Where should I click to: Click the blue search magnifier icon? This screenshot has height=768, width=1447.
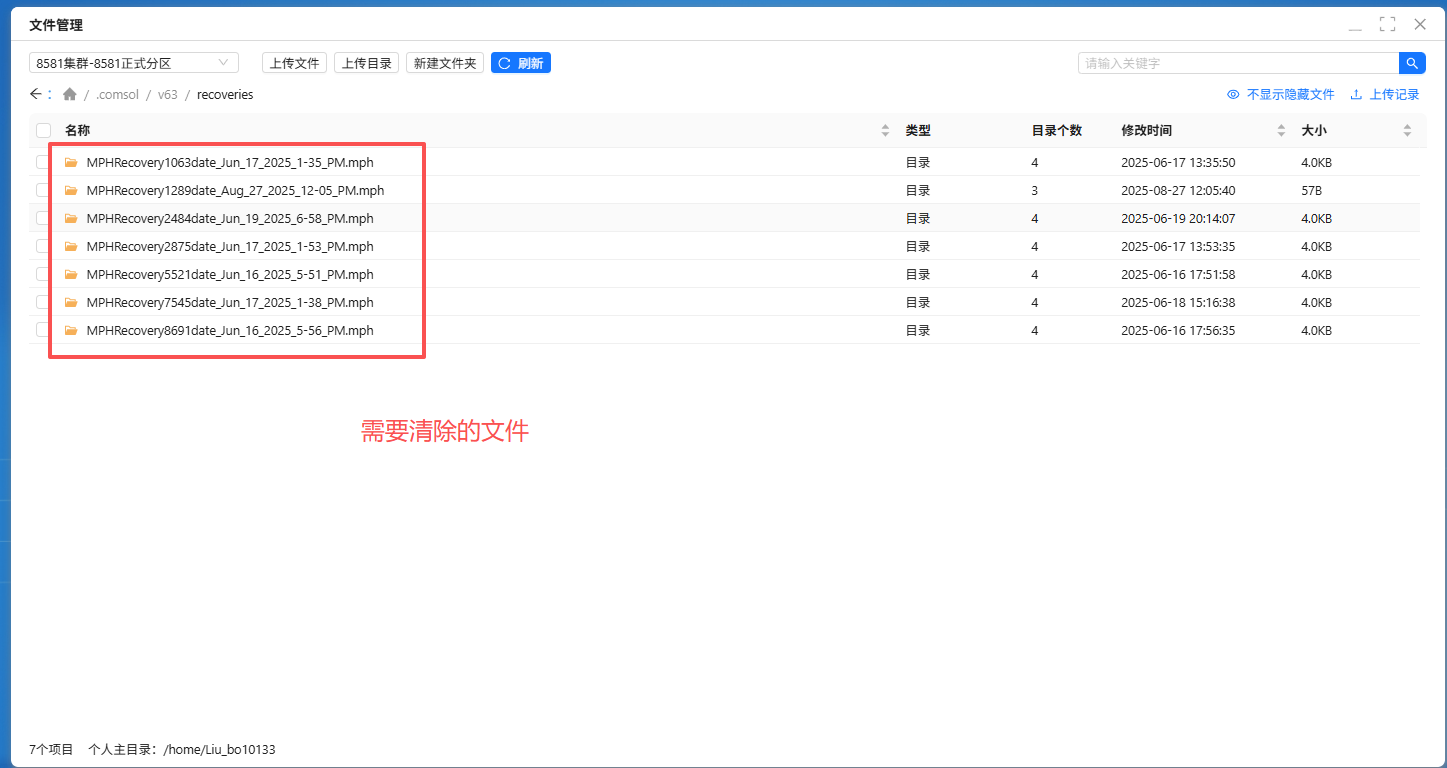(1411, 63)
